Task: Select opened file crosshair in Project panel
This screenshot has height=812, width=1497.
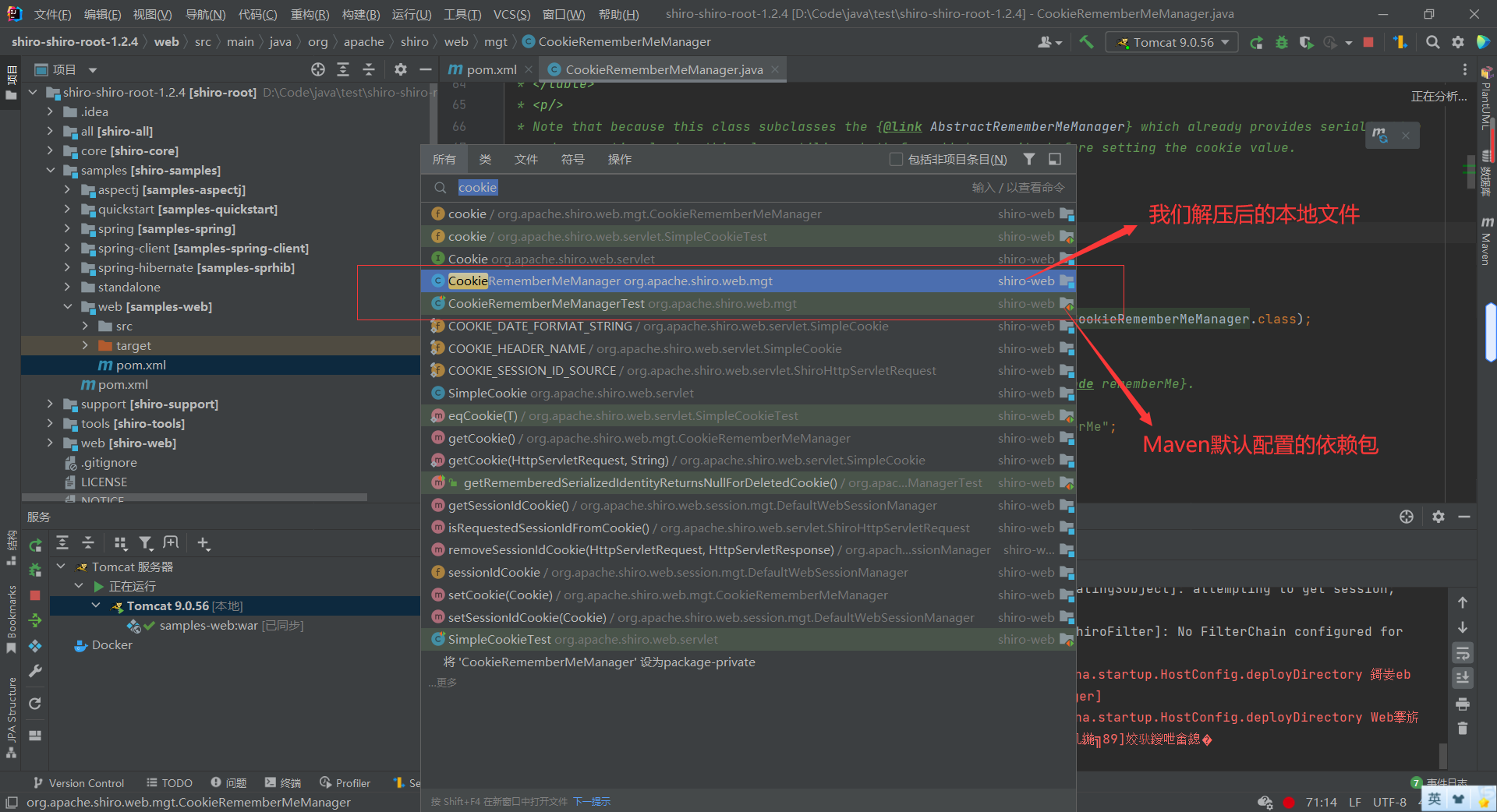Action: click(x=318, y=69)
